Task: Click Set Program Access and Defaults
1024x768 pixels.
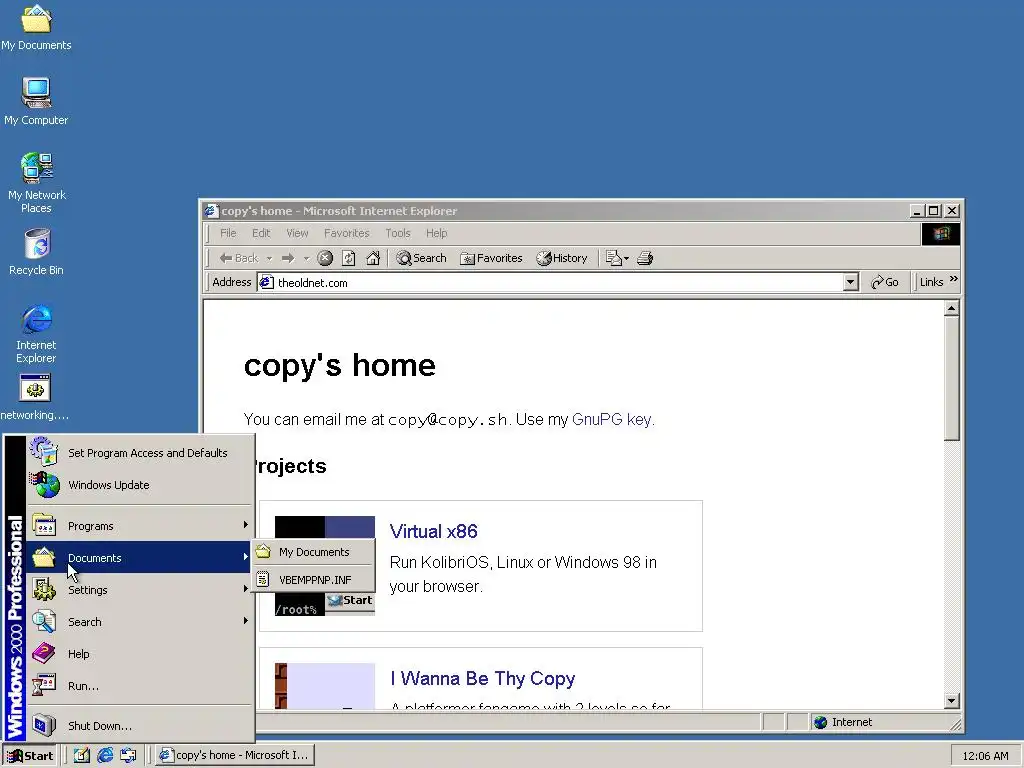Action: click(139, 453)
